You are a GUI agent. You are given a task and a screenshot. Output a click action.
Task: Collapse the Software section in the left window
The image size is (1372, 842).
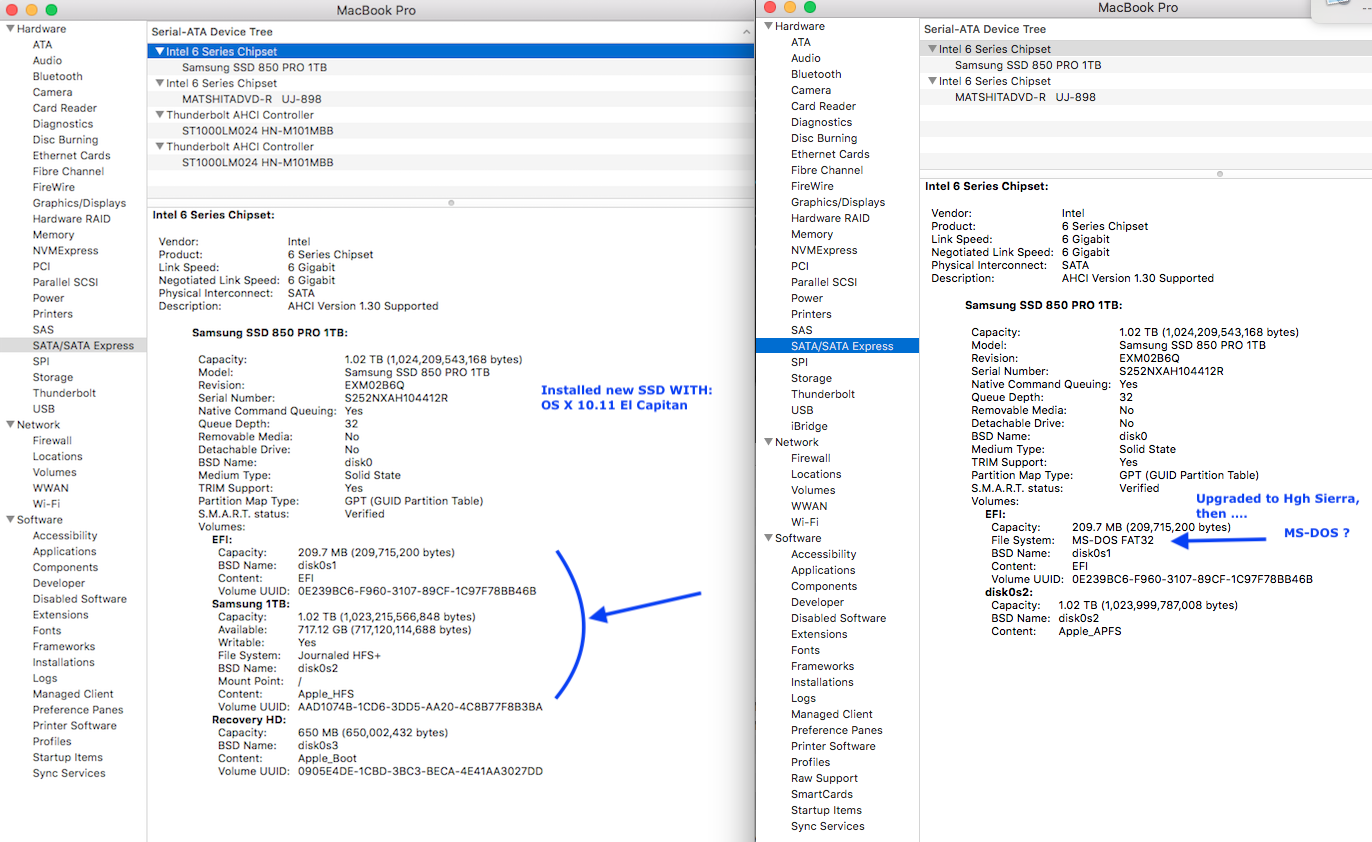9,520
